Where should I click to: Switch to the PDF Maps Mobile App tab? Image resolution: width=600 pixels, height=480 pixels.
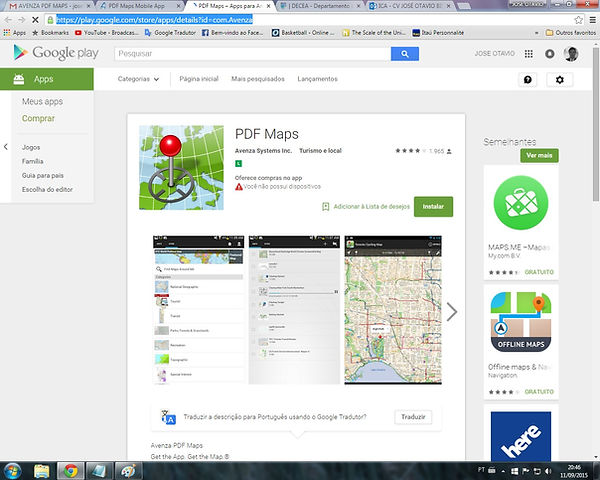pos(139,6)
